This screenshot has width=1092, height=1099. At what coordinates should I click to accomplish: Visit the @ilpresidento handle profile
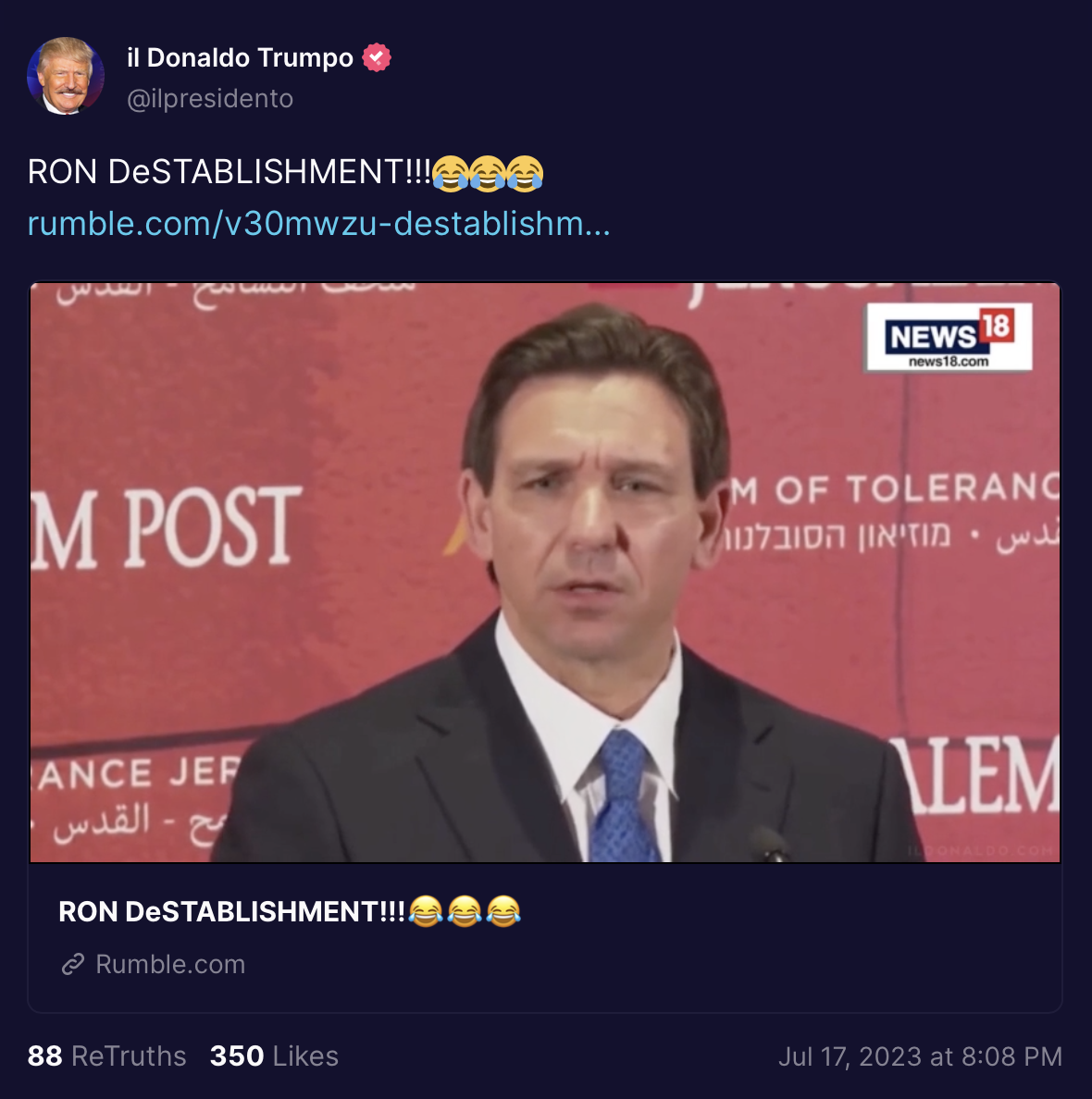(210, 99)
